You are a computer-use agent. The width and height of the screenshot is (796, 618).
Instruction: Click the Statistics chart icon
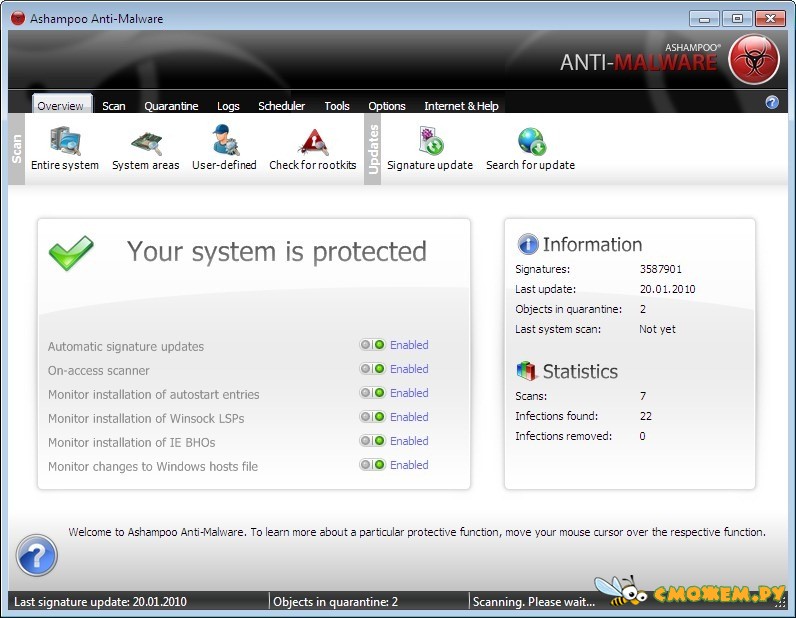[x=526, y=371]
